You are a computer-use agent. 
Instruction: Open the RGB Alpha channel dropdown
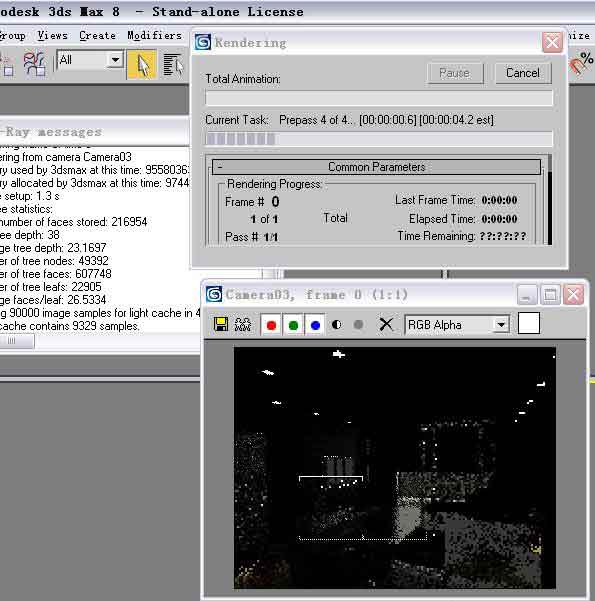pyautogui.click(x=457, y=325)
